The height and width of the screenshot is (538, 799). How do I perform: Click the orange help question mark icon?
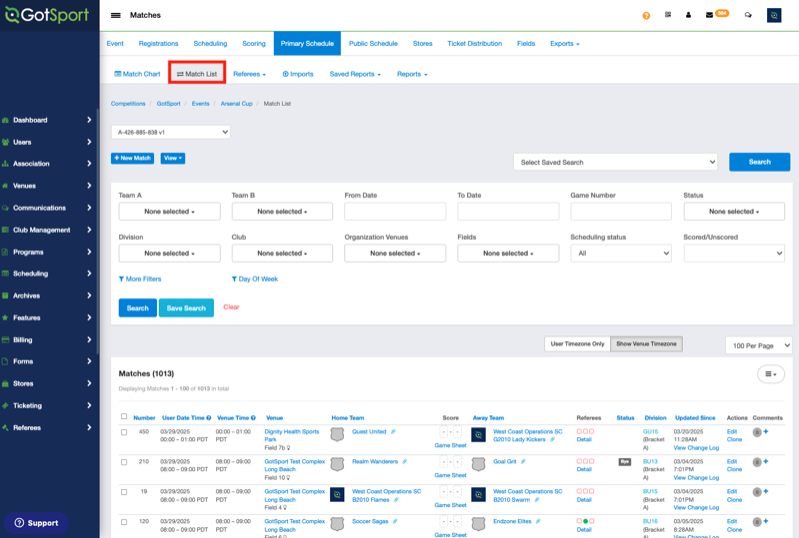click(x=646, y=16)
